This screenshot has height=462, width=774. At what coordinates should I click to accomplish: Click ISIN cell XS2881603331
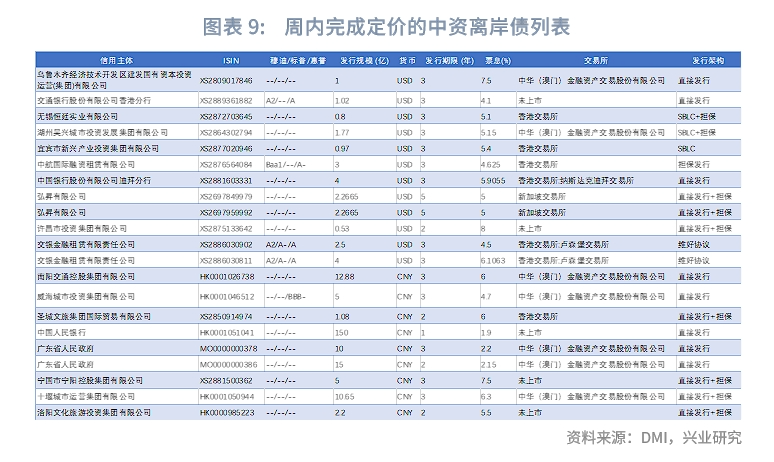pos(226,181)
